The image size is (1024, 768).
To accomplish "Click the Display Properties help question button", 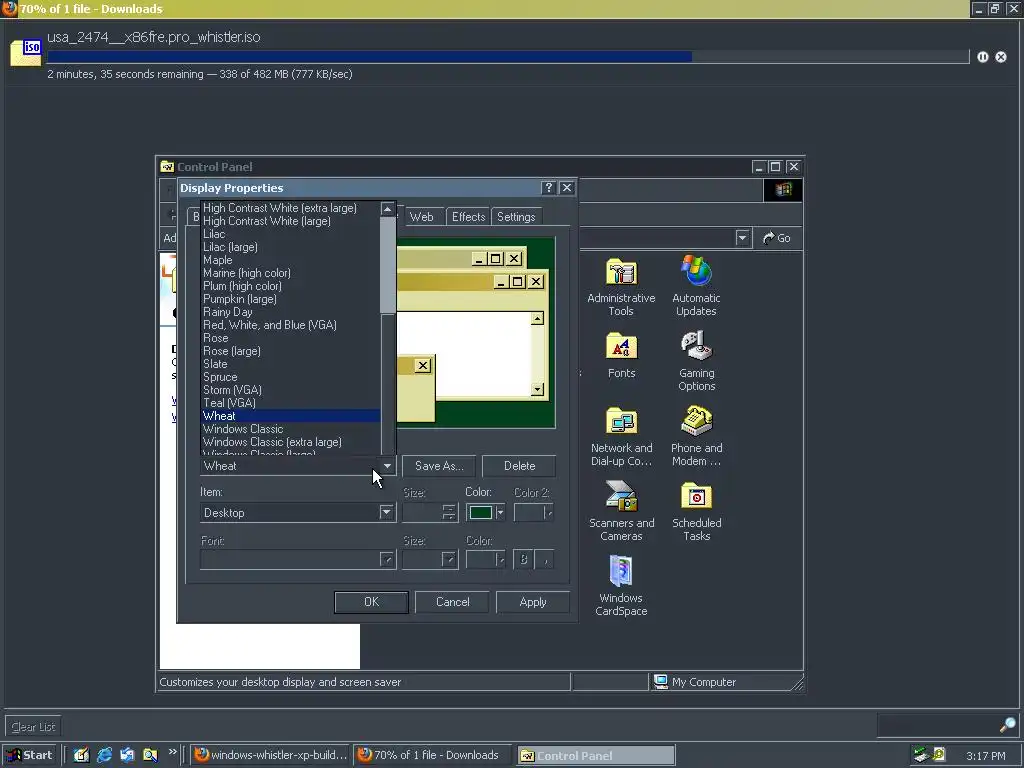I will click(549, 188).
